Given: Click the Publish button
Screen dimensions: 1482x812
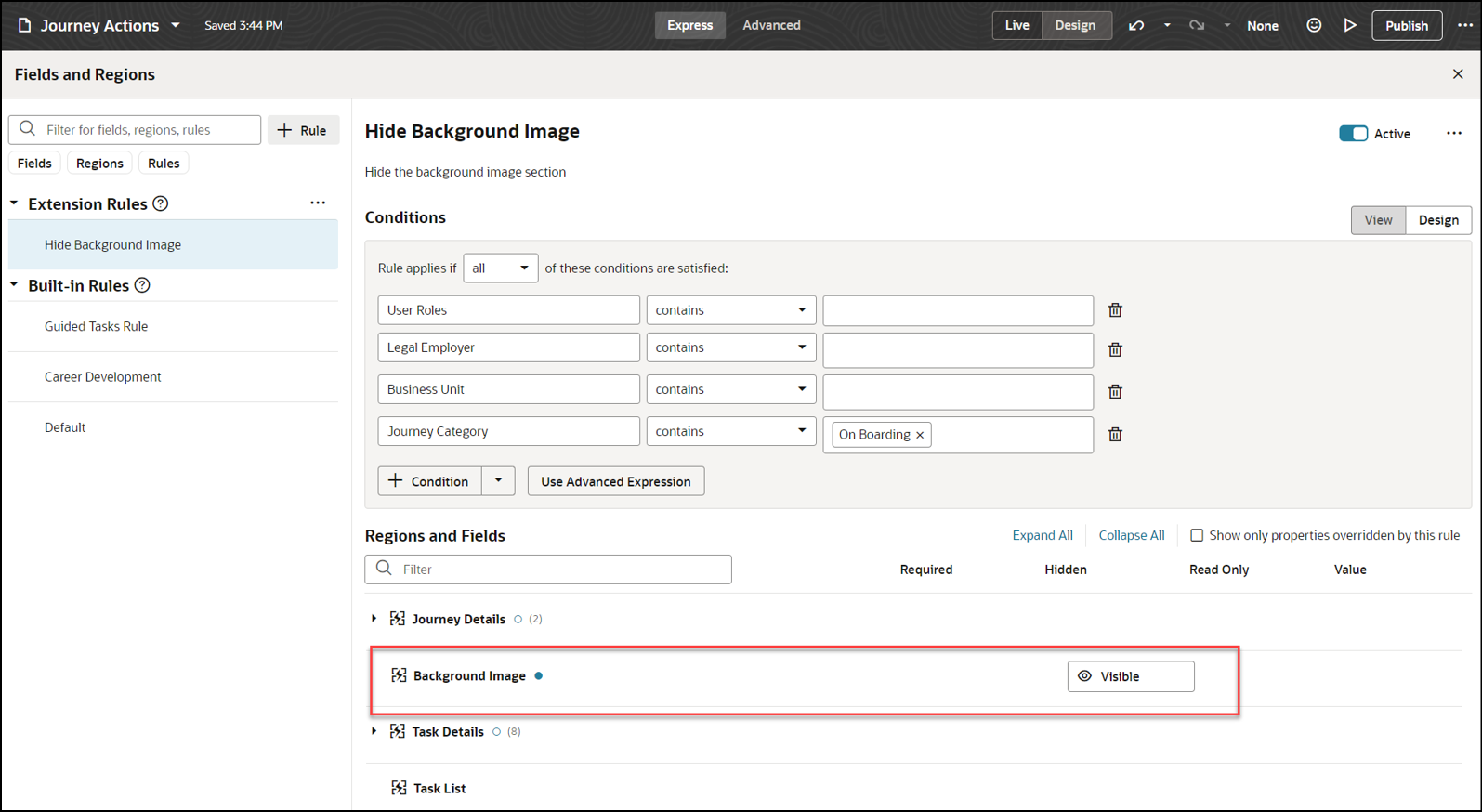Looking at the screenshot, I should click(x=1406, y=26).
